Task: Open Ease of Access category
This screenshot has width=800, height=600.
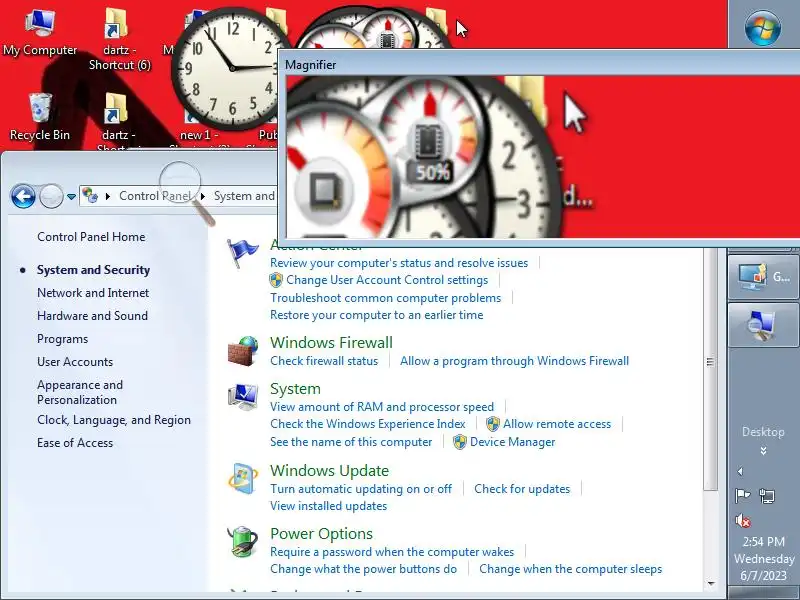Action: pos(75,443)
